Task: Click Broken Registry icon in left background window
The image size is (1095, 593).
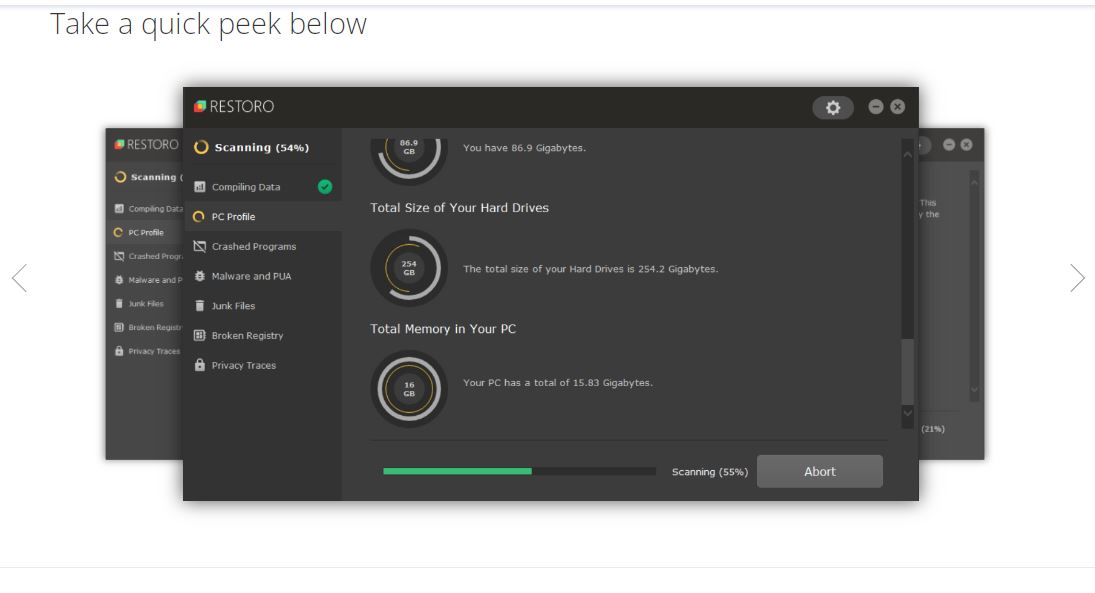Action: coord(119,328)
